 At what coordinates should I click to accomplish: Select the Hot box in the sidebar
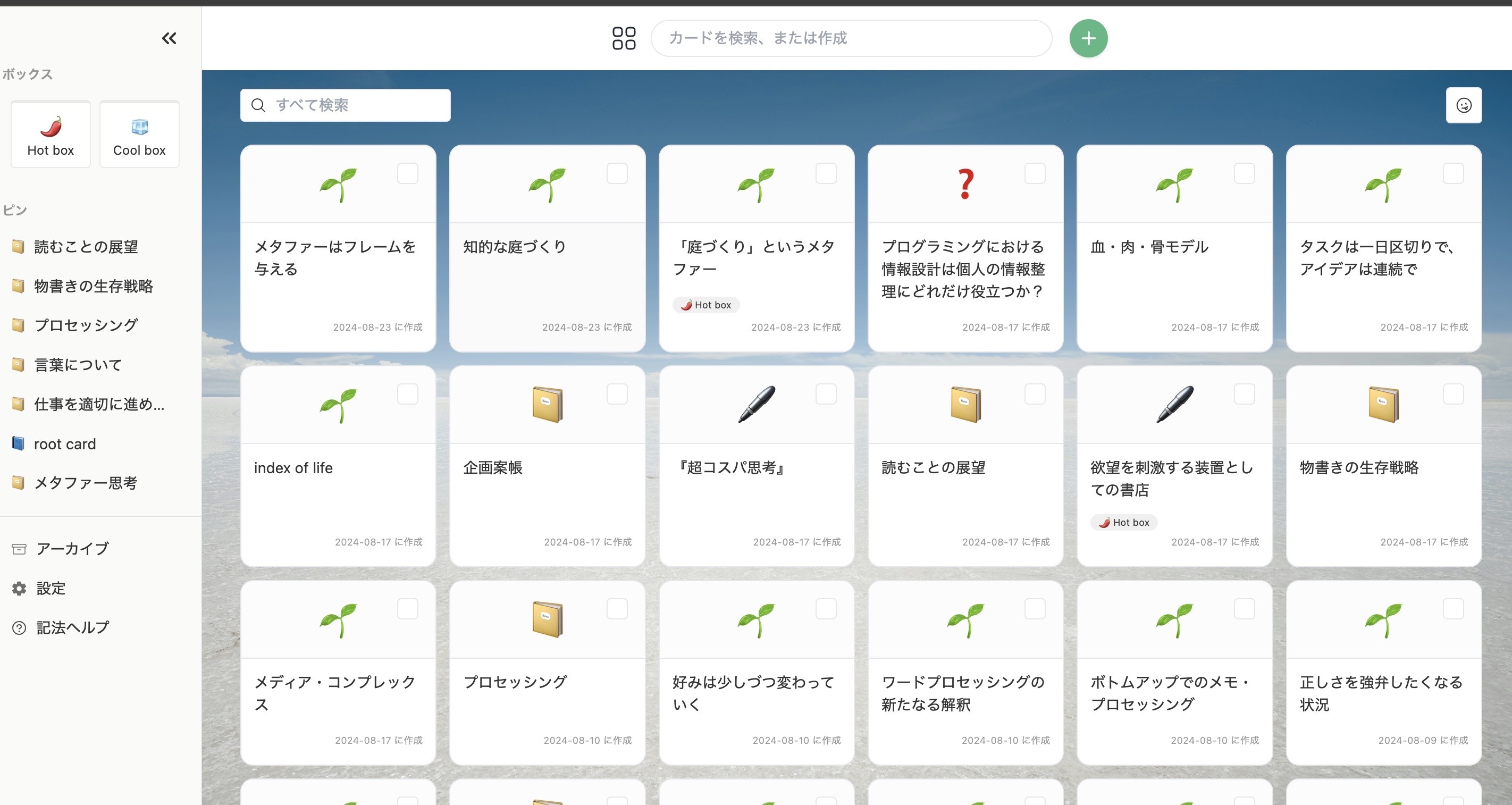pyautogui.click(x=50, y=134)
